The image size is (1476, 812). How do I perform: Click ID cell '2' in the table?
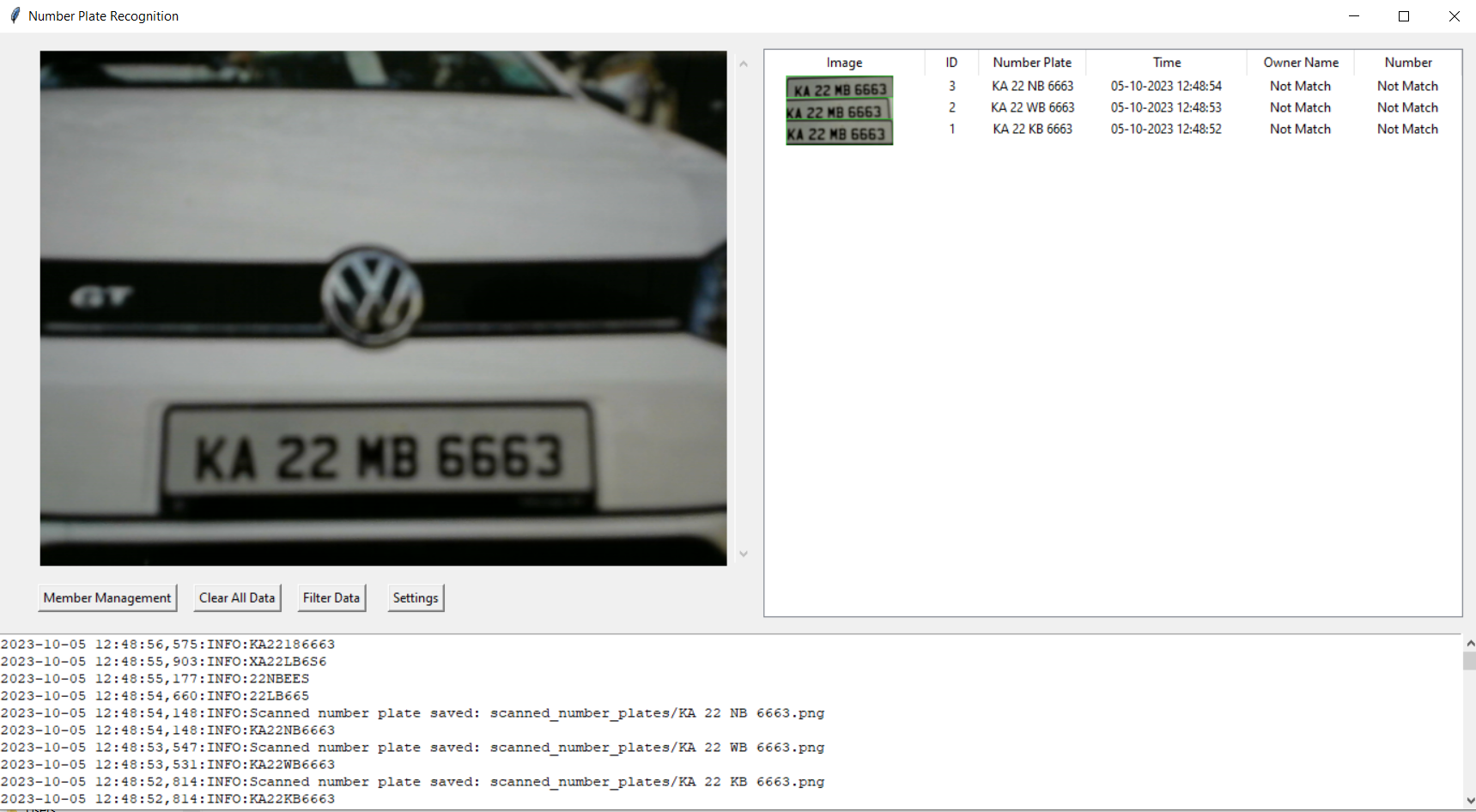[951, 107]
